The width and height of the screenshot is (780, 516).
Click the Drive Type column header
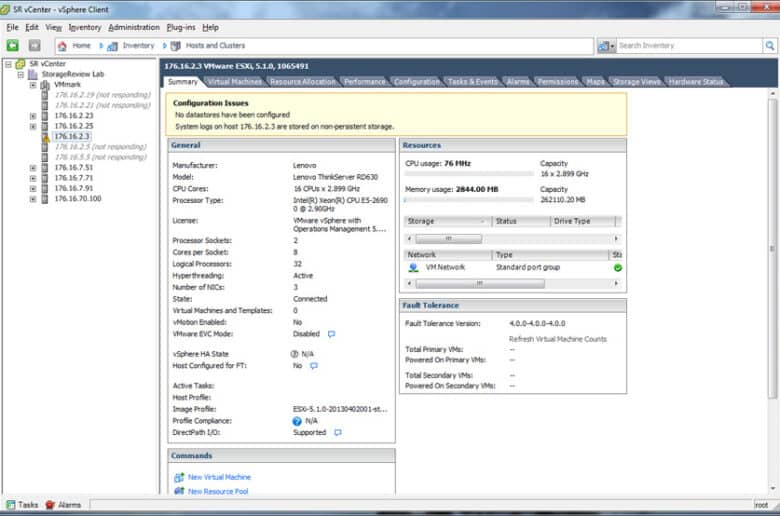tap(584, 221)
